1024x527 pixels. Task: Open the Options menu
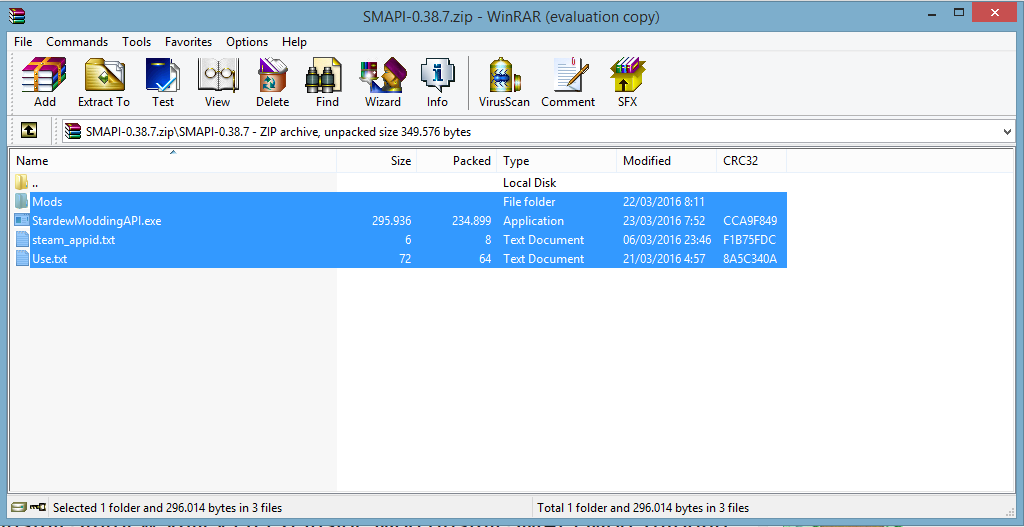point(247,42)
